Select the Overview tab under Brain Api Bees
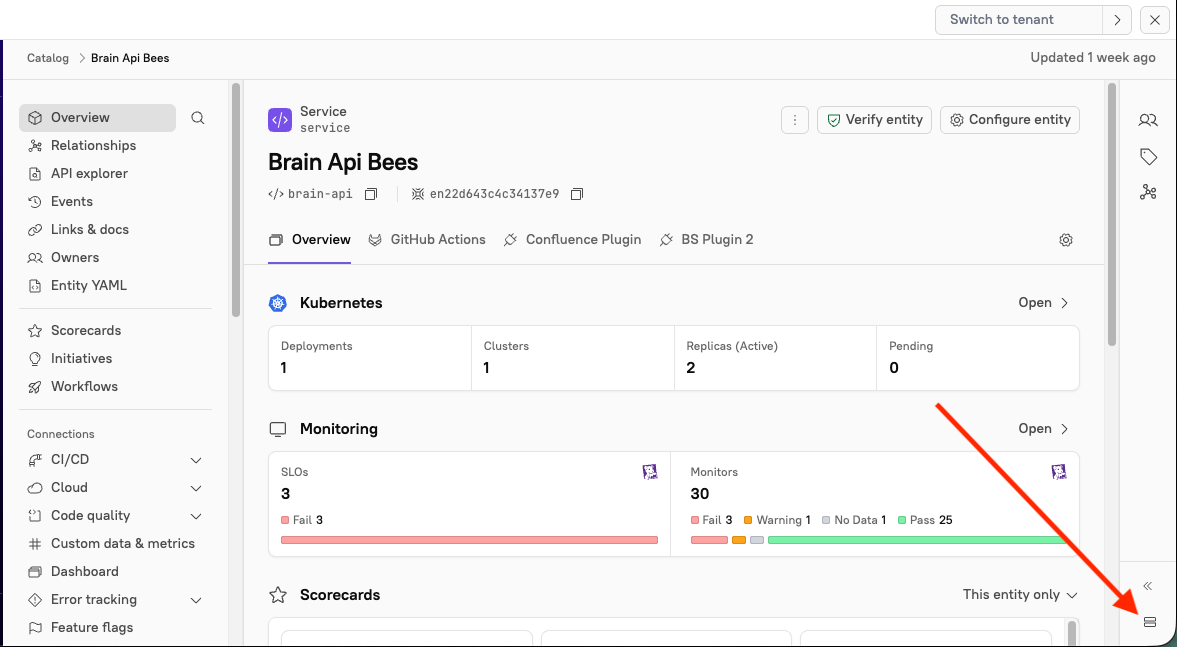The width and height of the screenshot is (1177, 647). pyautogui.click(x=309, y=240)
